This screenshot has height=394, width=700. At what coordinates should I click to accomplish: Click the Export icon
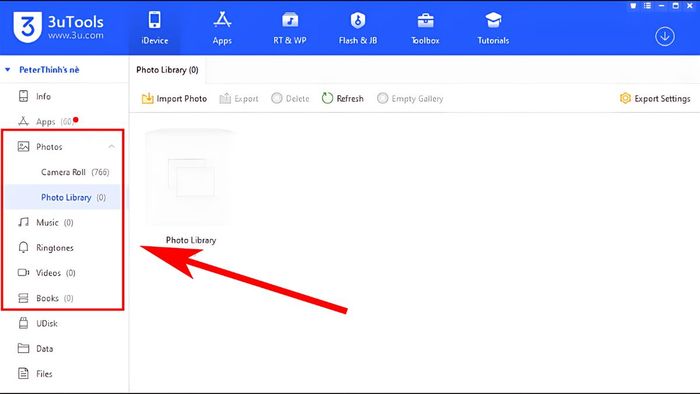[x=225, y=98]
